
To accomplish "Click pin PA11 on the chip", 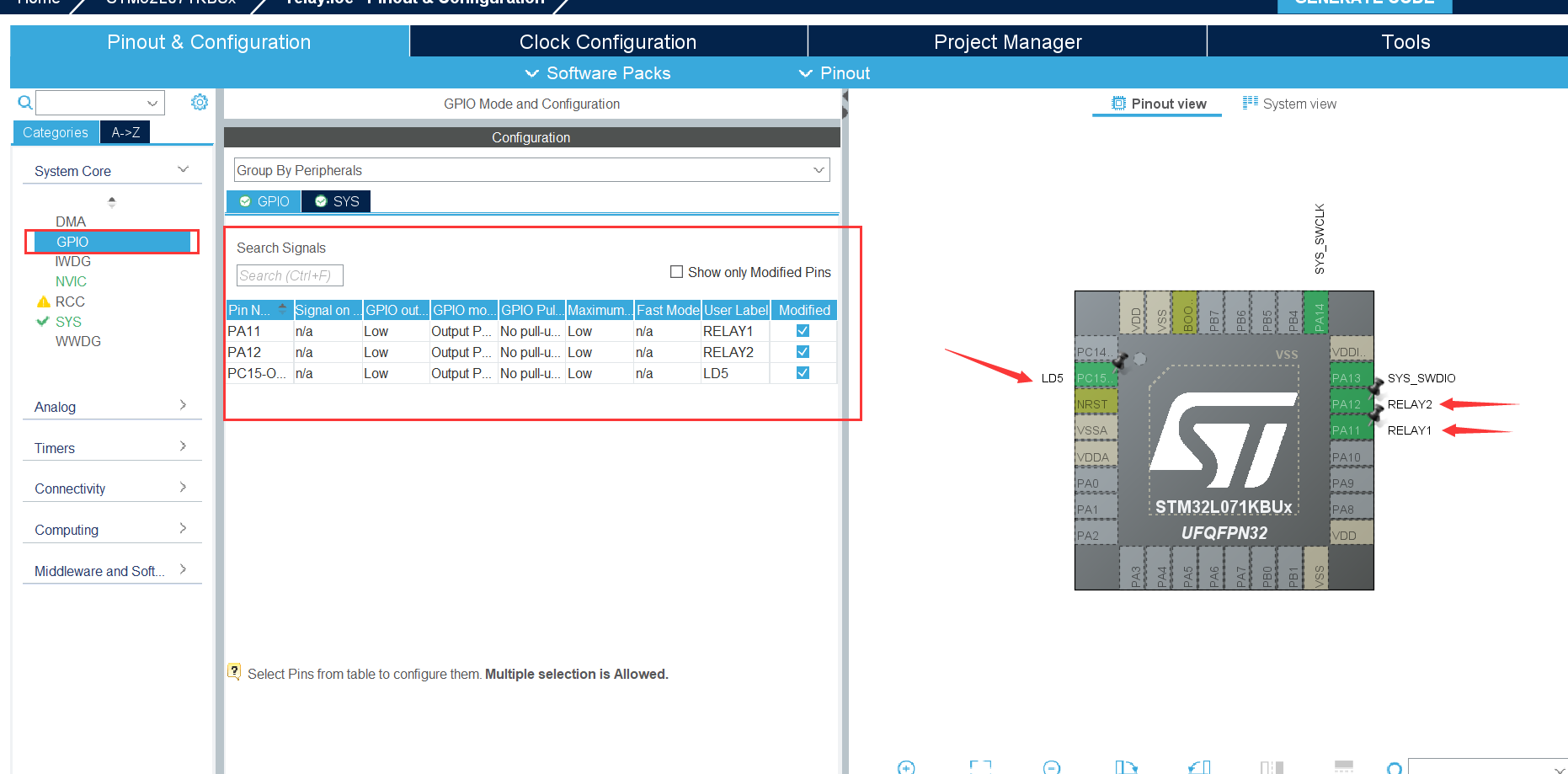I will pos(1351,430).
